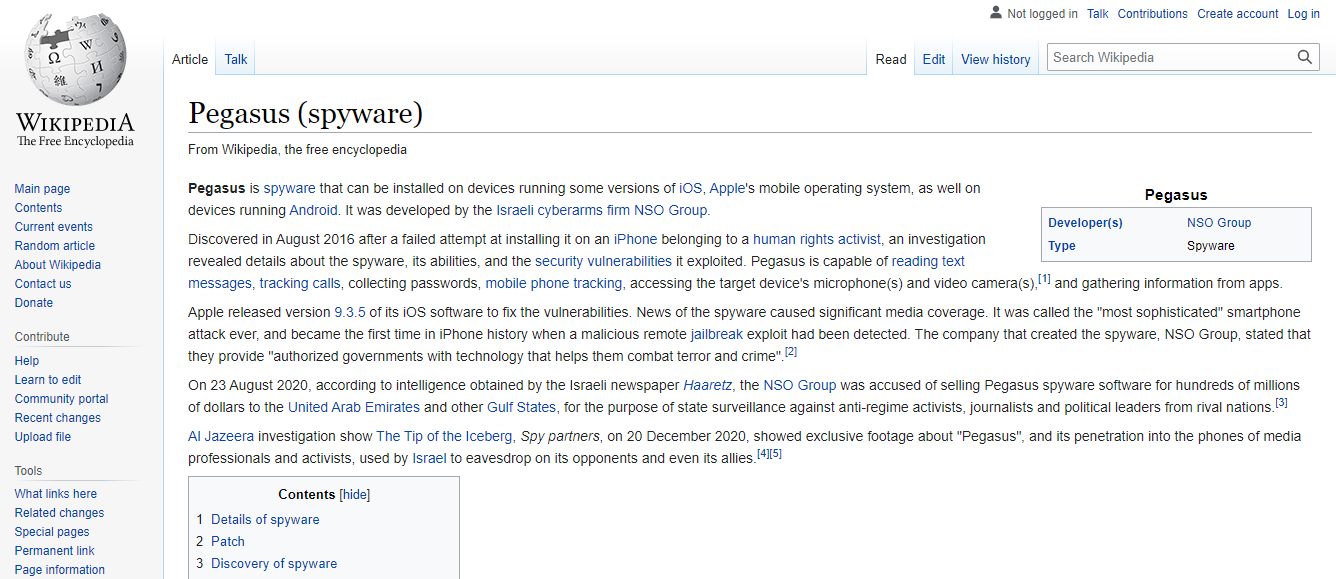1336x579 pixels.
Task: Jump to citation footnote [3]
Action: [1281, 402]
